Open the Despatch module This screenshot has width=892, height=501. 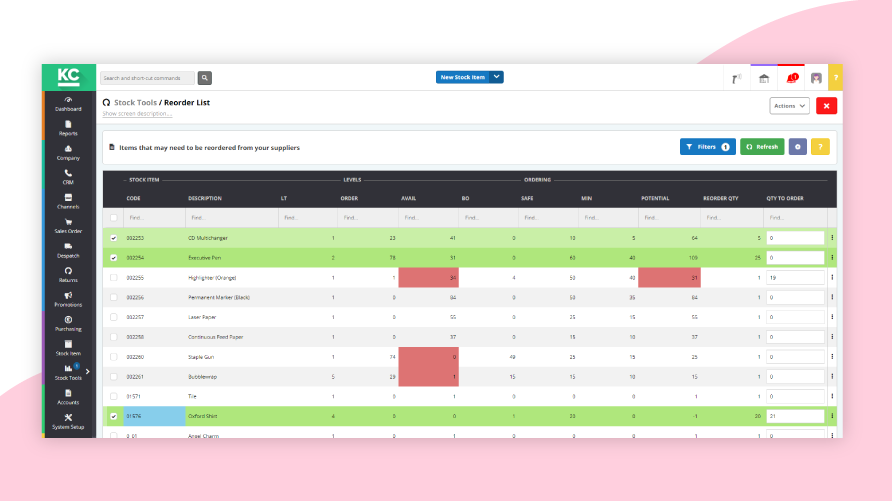tap(68, 250)
